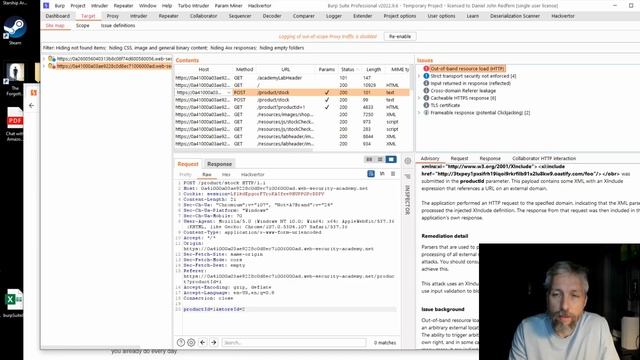Screen dimensions: 640x360
Task: Select the Hex view tab
Action: pyautogui.click(x=226, y=174)
